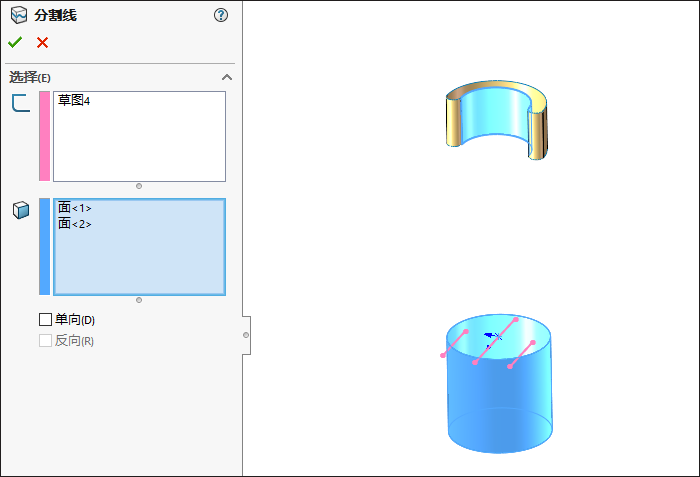This screenshot has height=477, width=700.
Task: Click the blue face selection color bar
Action: click(45, 247)
